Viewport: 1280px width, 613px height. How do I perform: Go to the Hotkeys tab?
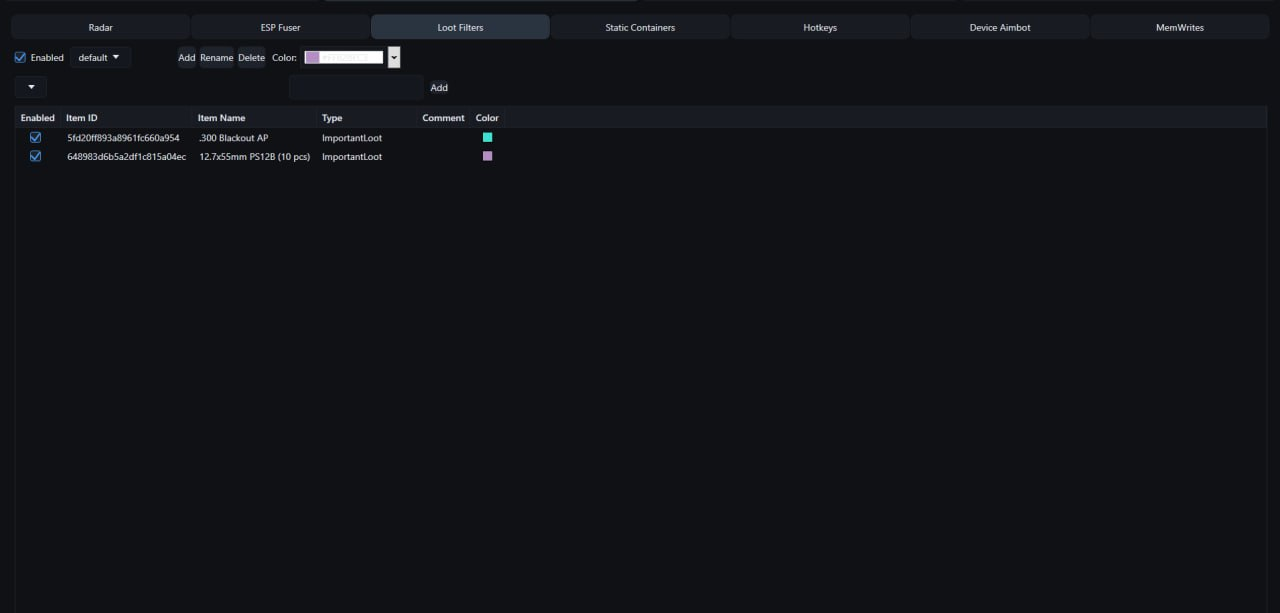tap(820, 27)
